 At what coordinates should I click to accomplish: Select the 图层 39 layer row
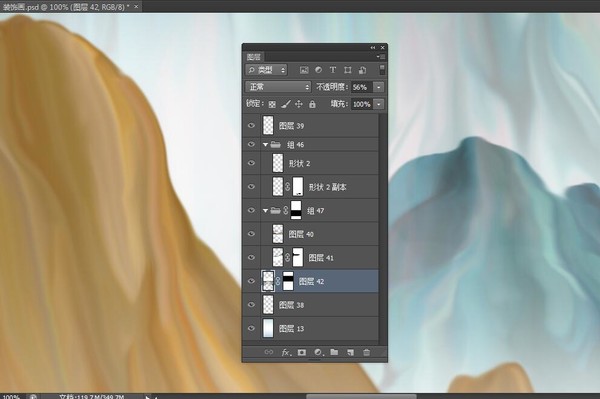(x=311, y=125)
